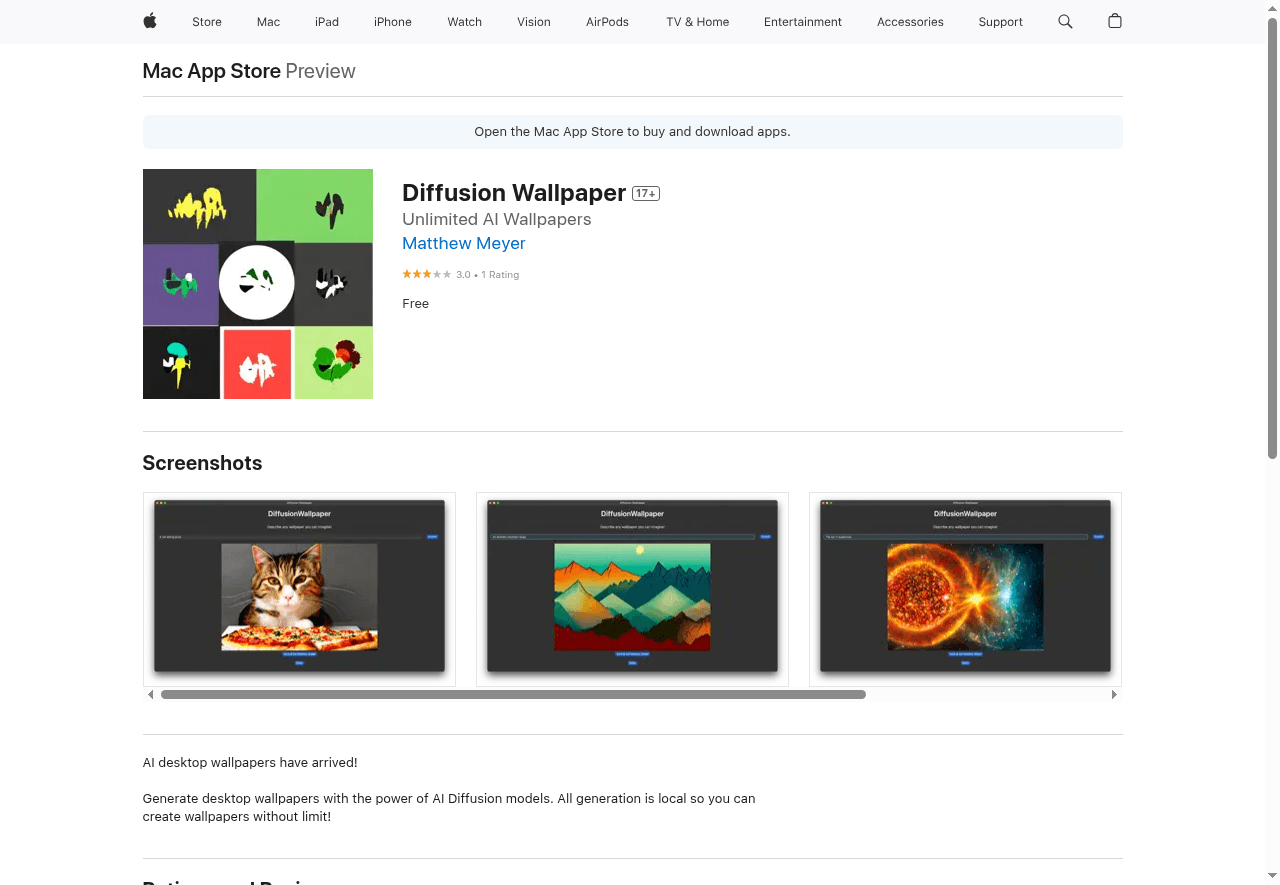Open the Vision section from the navigation
Viewport: 1280px width, 885px height.
tap(533, 21)
